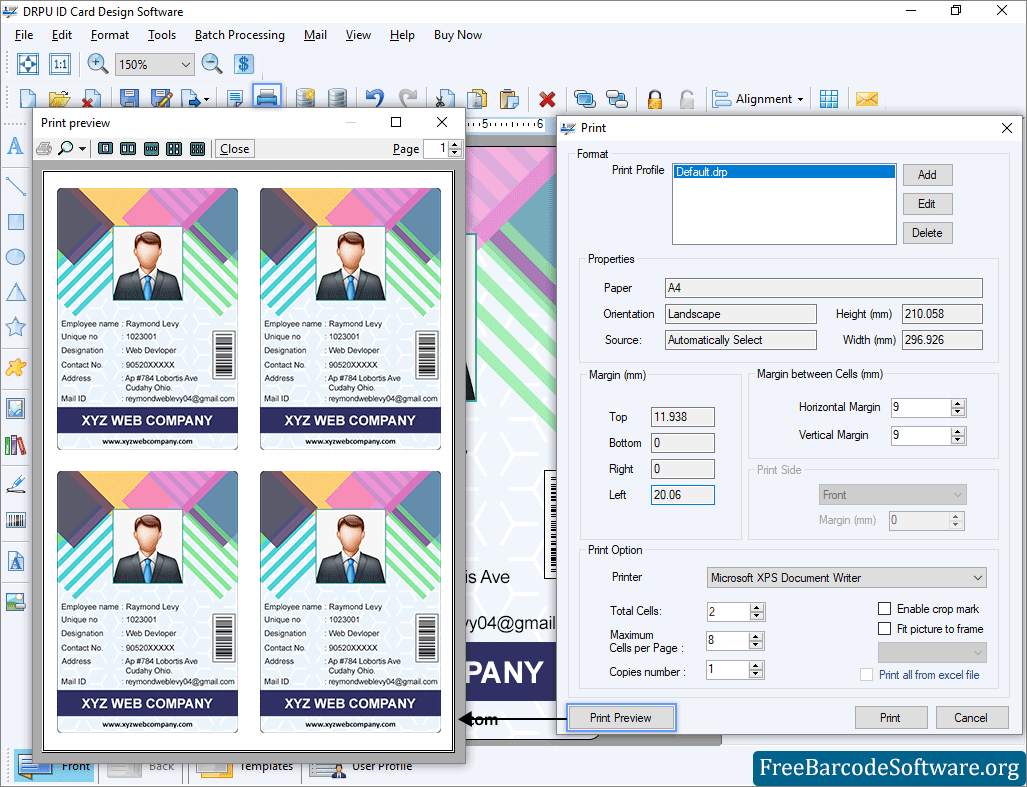Click the Edit print profile button

[x=927, y=204]
